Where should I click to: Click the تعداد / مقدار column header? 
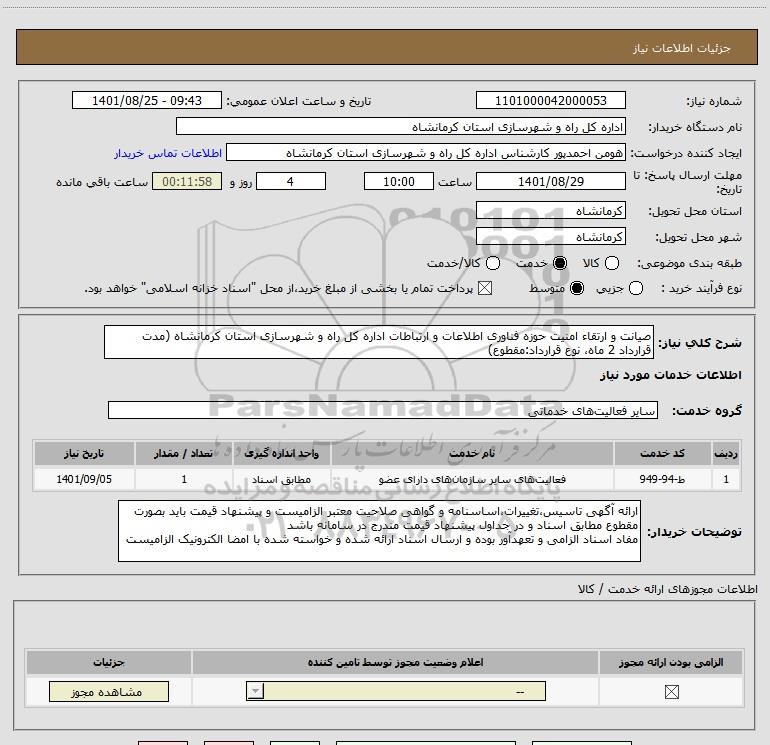[184, 453]
